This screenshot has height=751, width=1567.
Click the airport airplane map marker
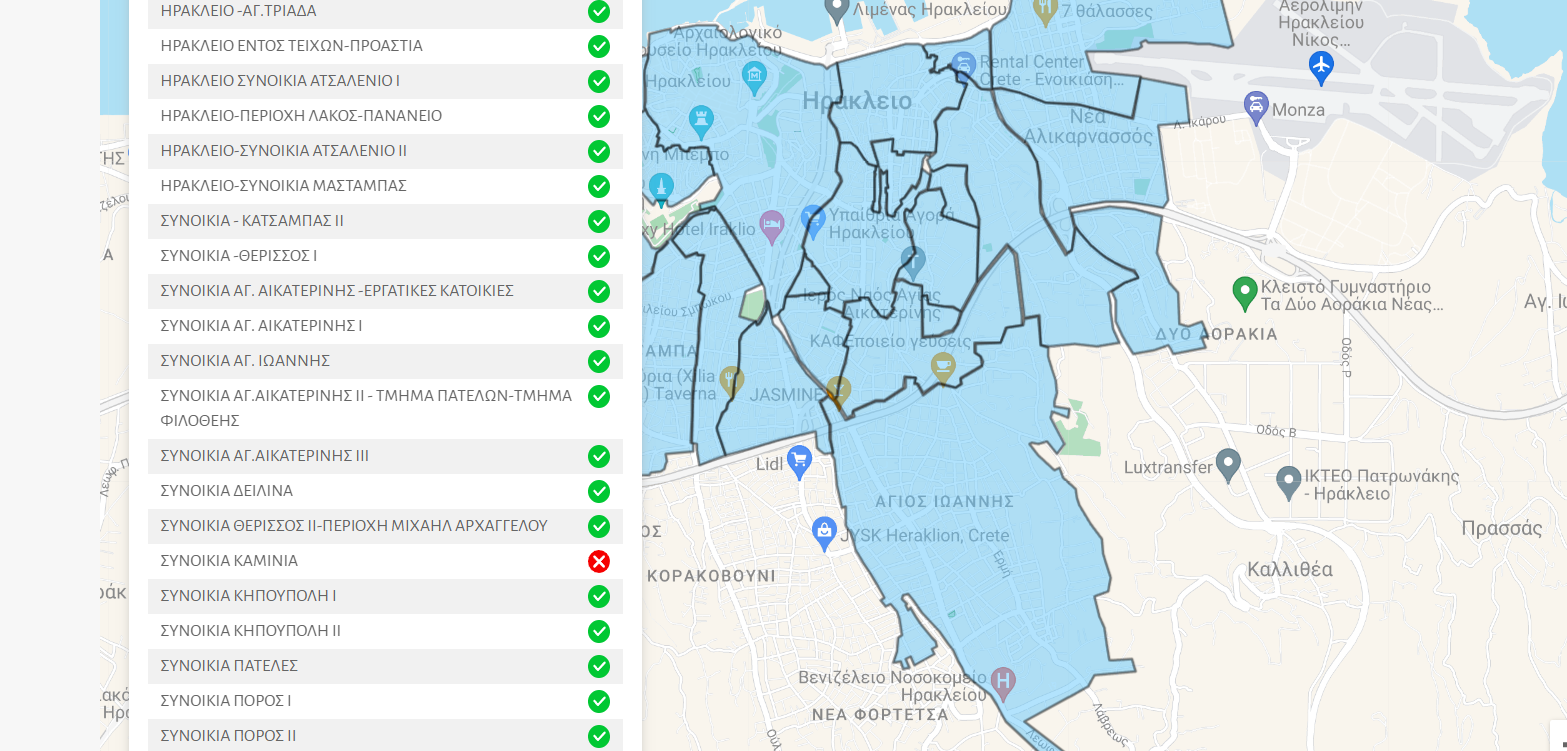pos(1321,67)
